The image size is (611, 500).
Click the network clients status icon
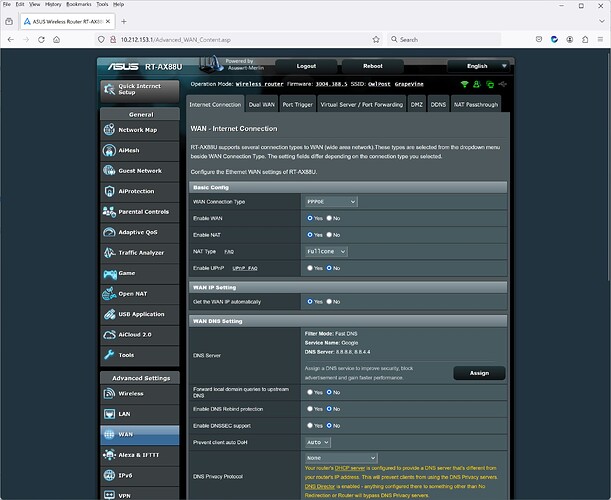click(490, 84)
